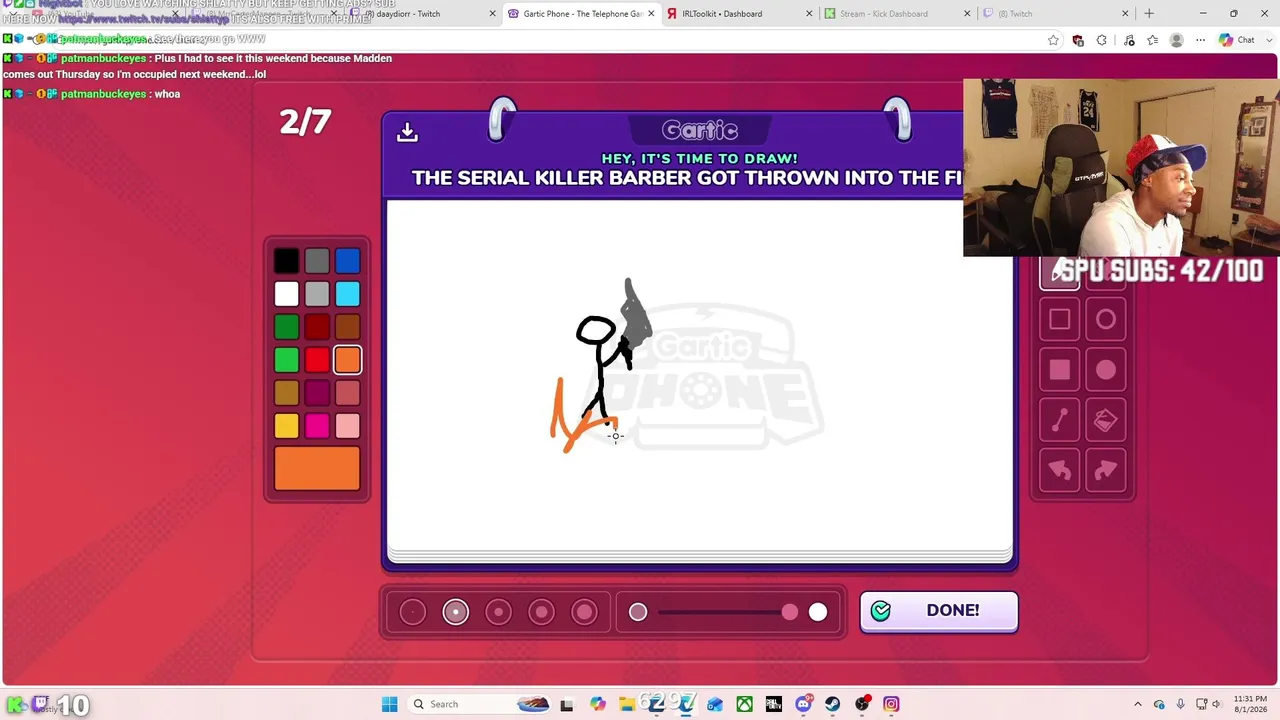Screen dimensions: 1280x720
Task: Open the browser Settings and more menu
Action: (x=1201, y=40)
